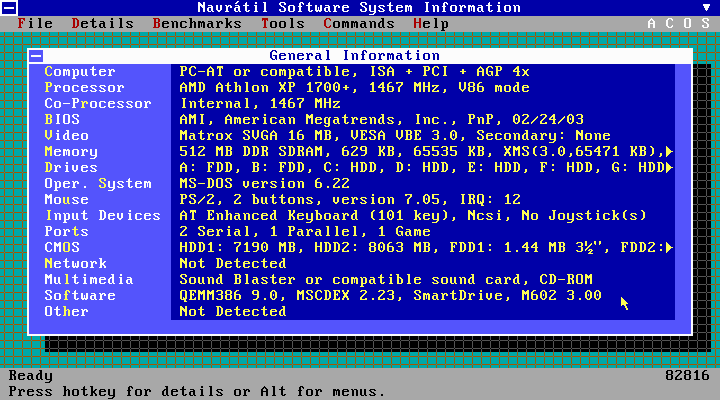The width and height of the screenshot is (720, 400).
Task: Select the Ports category
Action: [67, 231]
